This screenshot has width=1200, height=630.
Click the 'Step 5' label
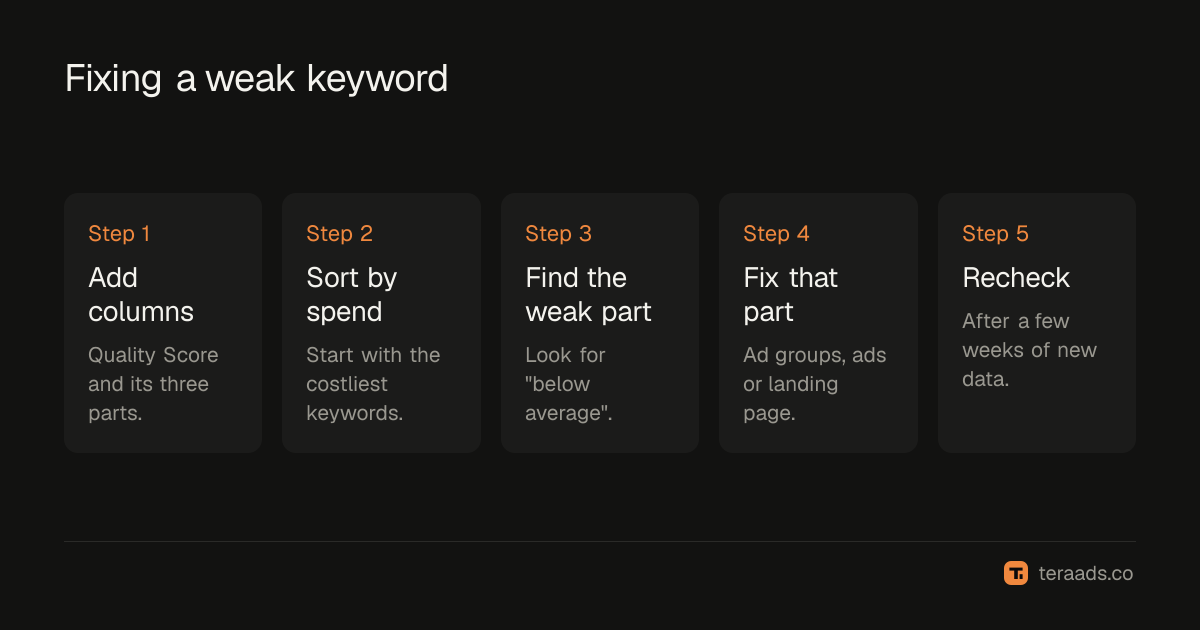(x=995, y=234)
